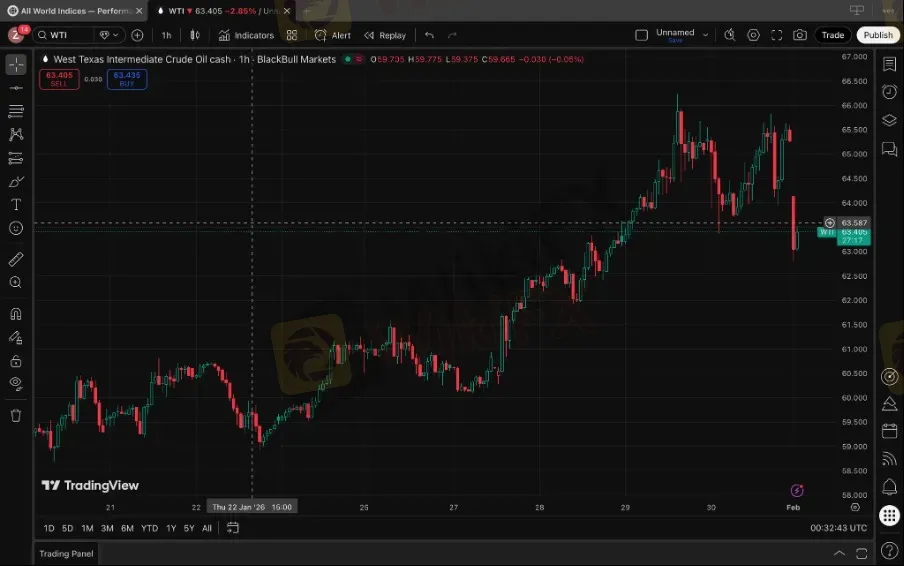Open the alerts clock icon in sidebar
This screenshot has width=904, height=566.
tap(890, 92)
